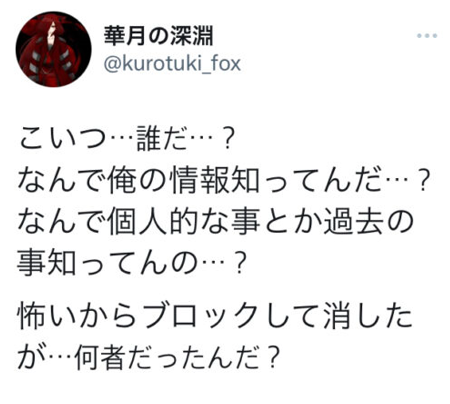Click the line starting 'なんで俺の情報'
The height and width of the screenshot is (404, 450).
coord(223,180)
